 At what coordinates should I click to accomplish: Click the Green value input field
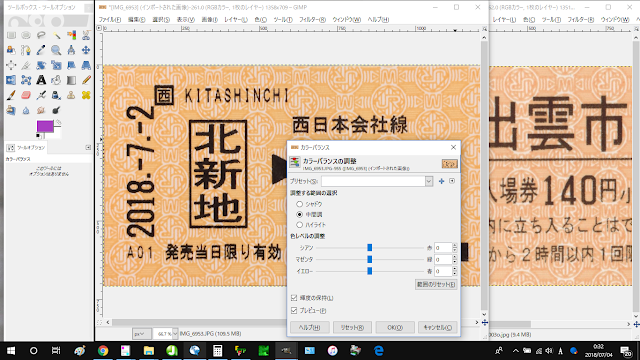pos(443,259)
